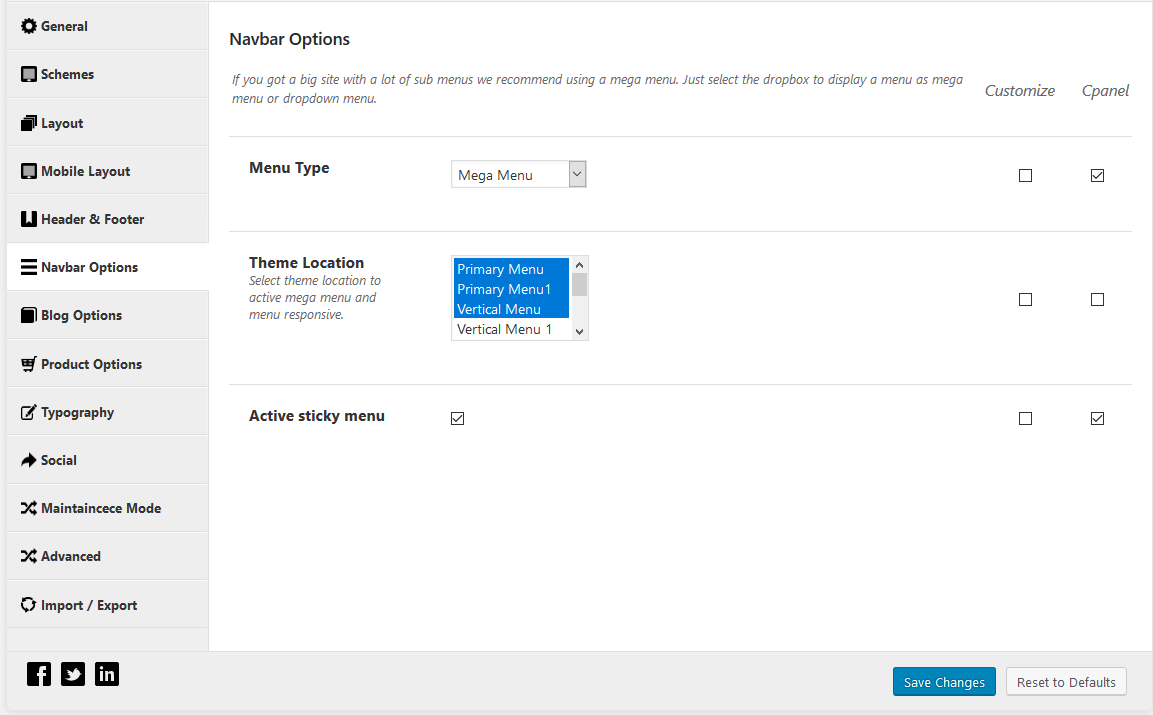The image size is (1153, 715).
Task: Click the General gear icon
Action: pyautogui.click(x=29, y=26)
